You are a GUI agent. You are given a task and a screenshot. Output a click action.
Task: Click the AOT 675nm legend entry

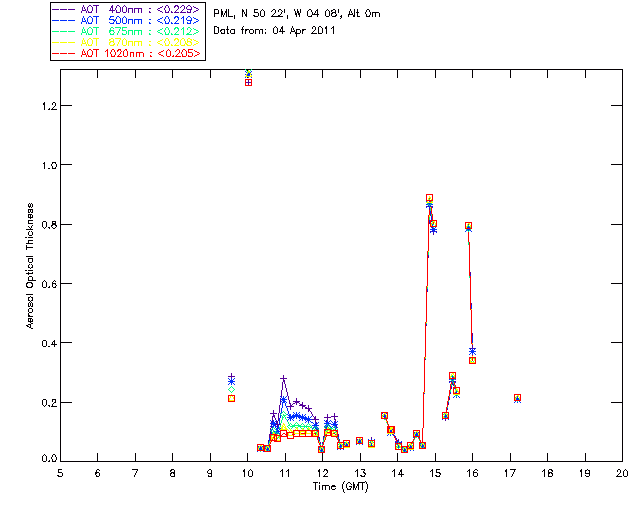click(x=126, y=31)
